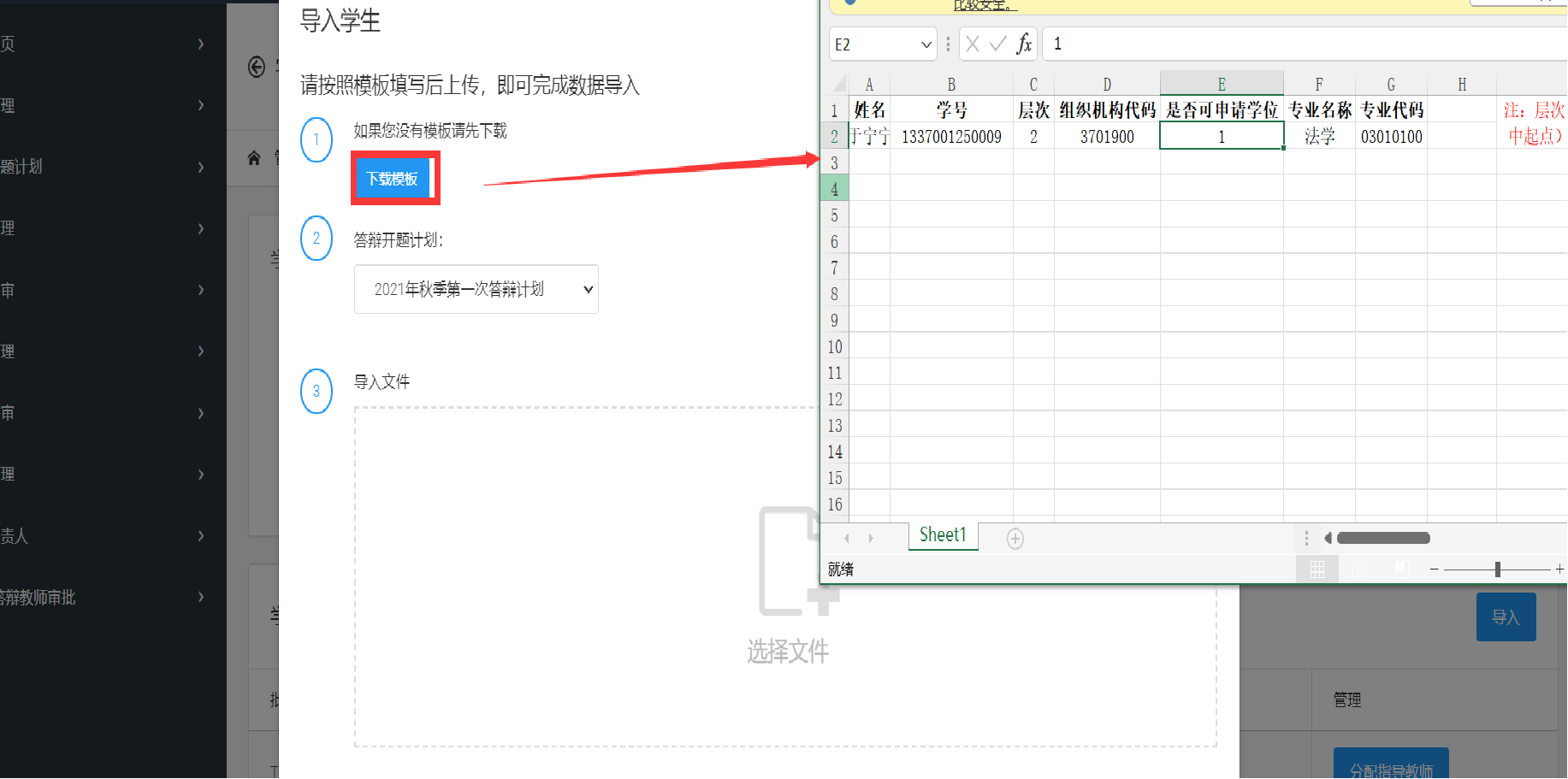
Task: Expand the 页 sidebar menu chevron
Action: [201, 44]
